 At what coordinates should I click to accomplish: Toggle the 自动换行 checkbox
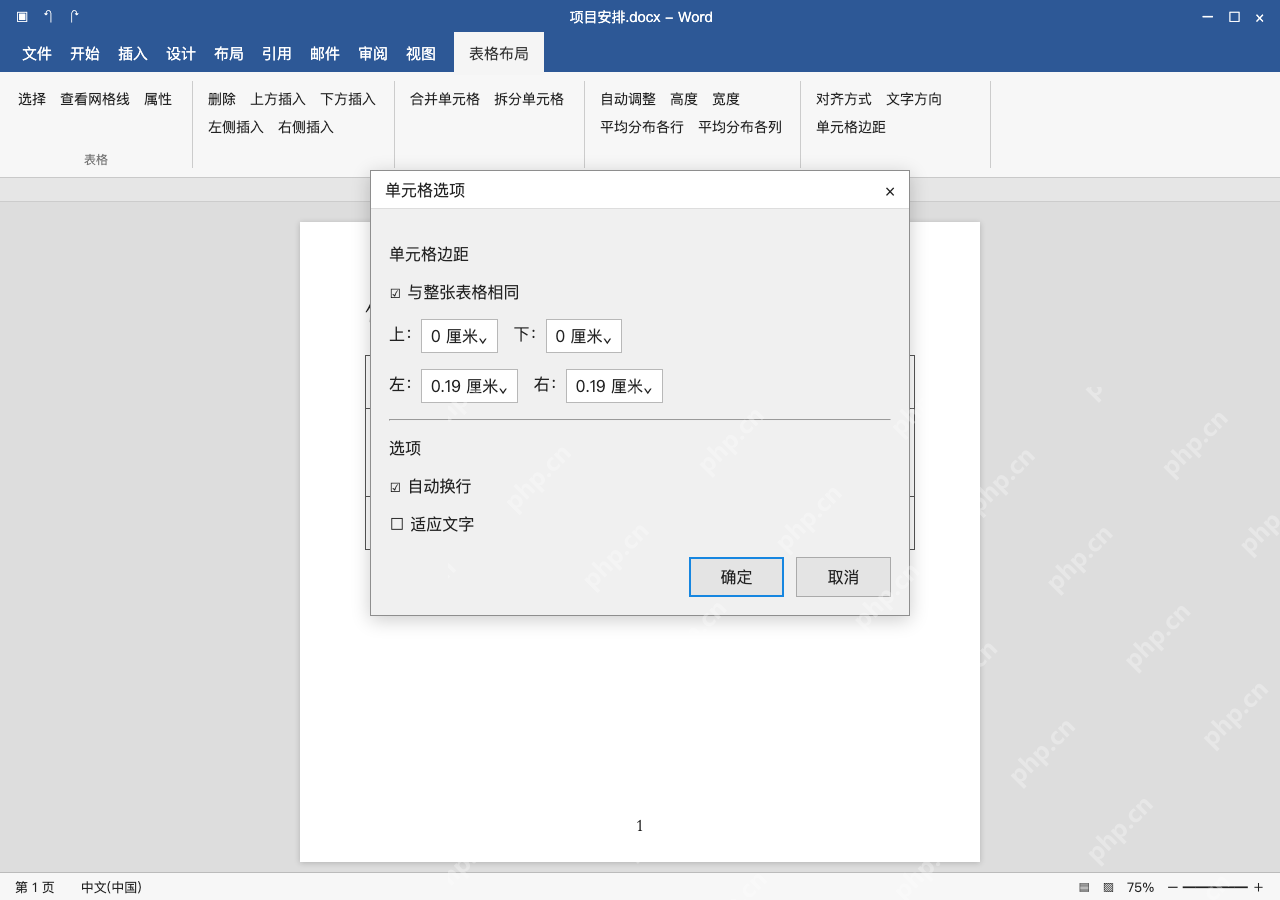tap(395, 487)
